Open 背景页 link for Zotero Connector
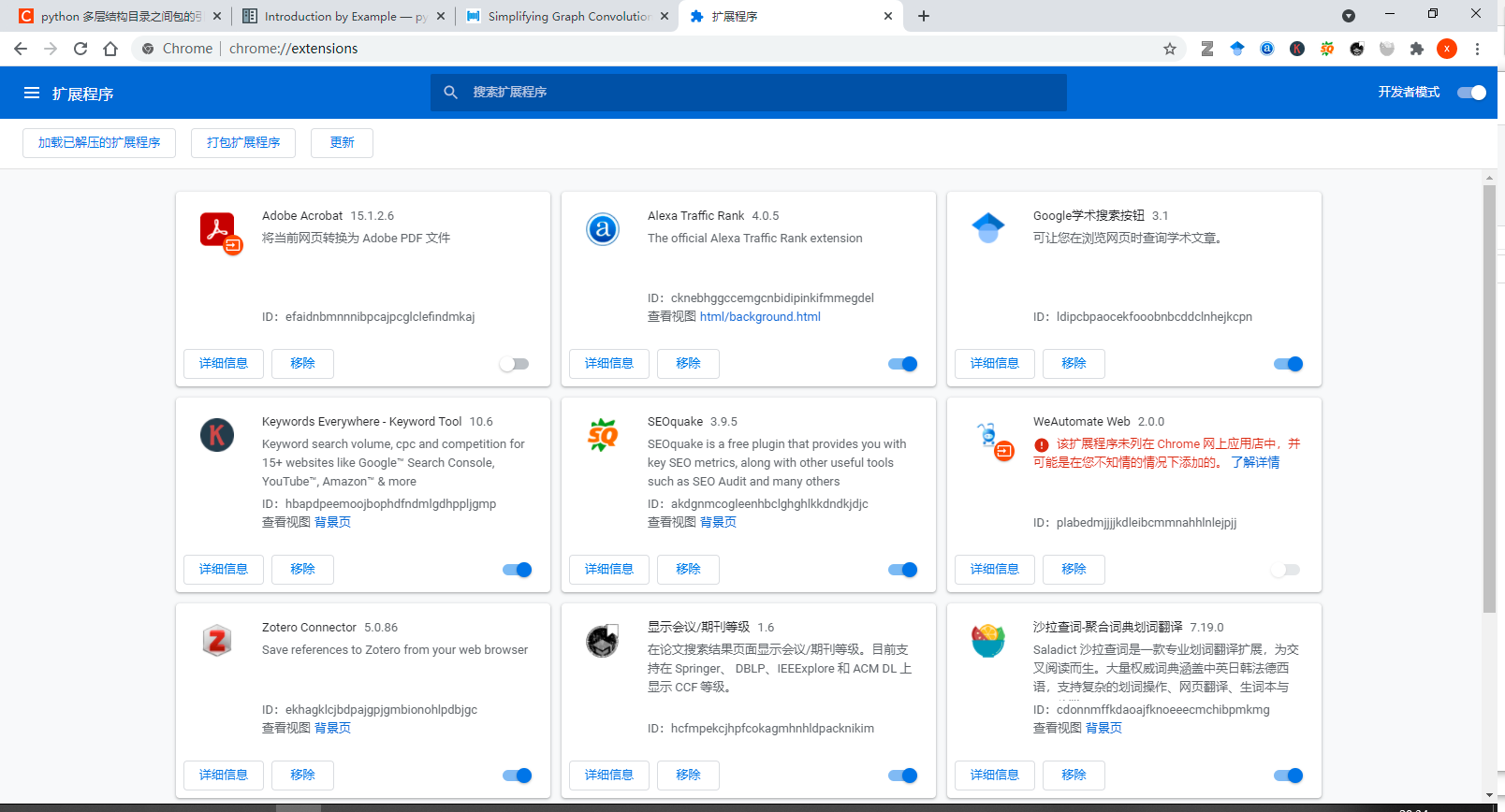This screenshot has width=1505, height=812. click(332, 729)
